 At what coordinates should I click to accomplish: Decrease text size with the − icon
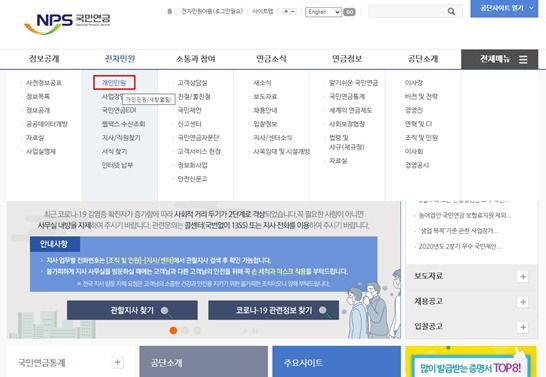pos(293,11)
